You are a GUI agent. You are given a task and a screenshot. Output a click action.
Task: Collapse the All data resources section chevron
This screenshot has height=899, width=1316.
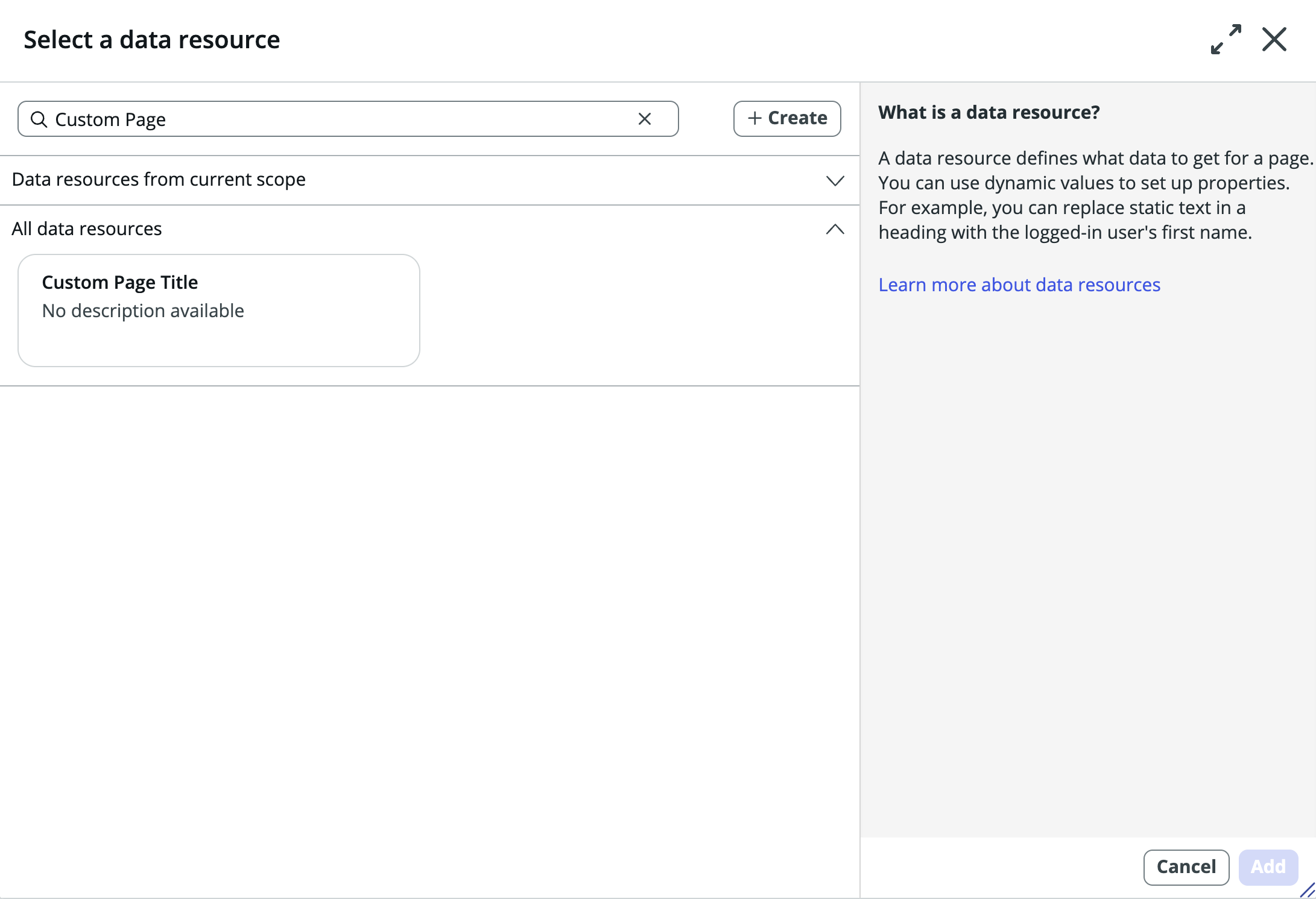[x=835, y=229]
